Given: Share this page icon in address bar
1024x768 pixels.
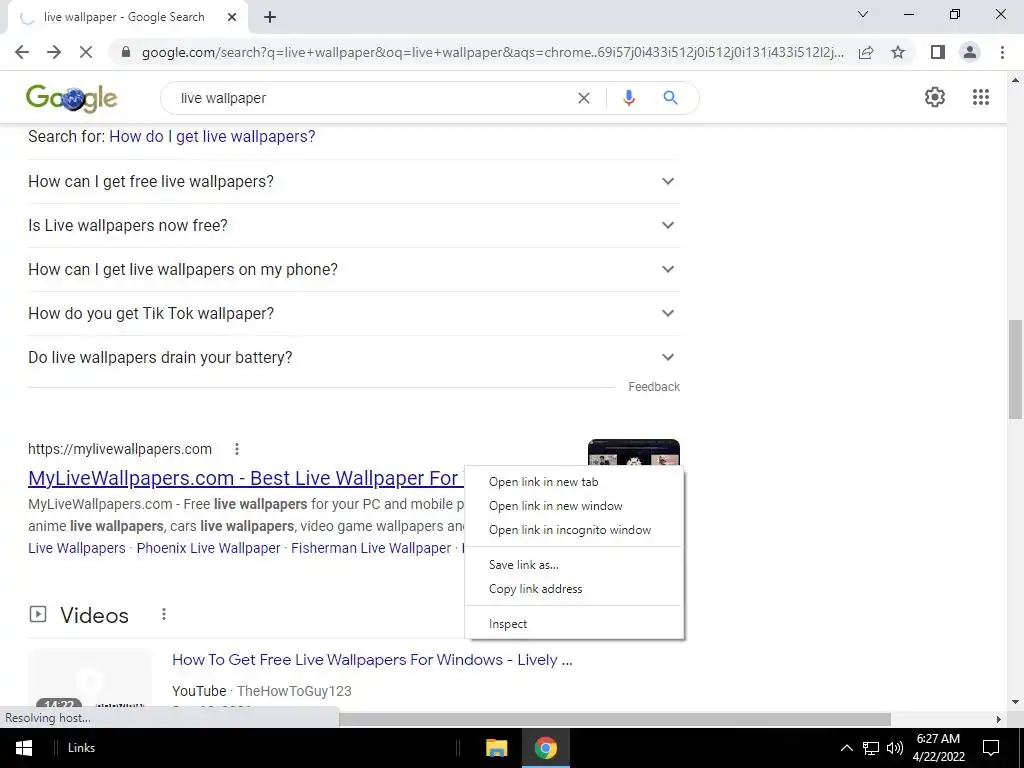Looking at the screenshot, I should pos(866,52).
